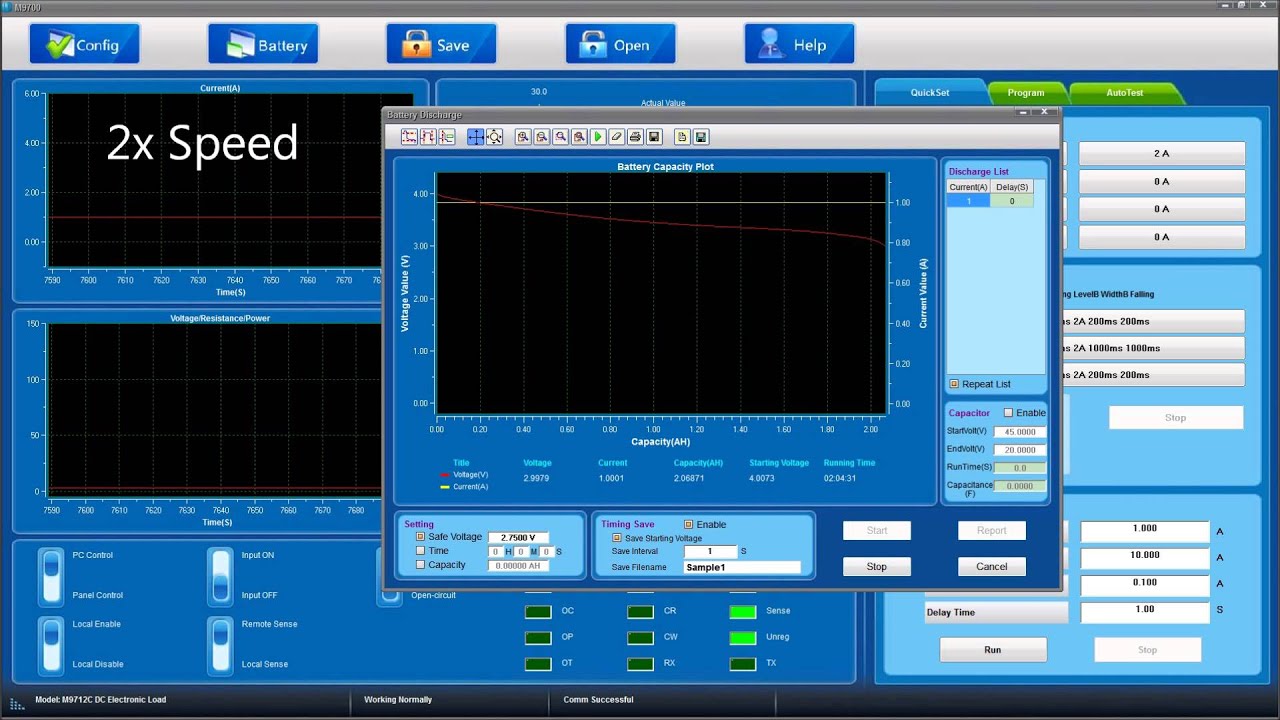Click the Save Filename field containing Sample1
This screenshot has height=720, width=1280.
click(x=742, y=567)
